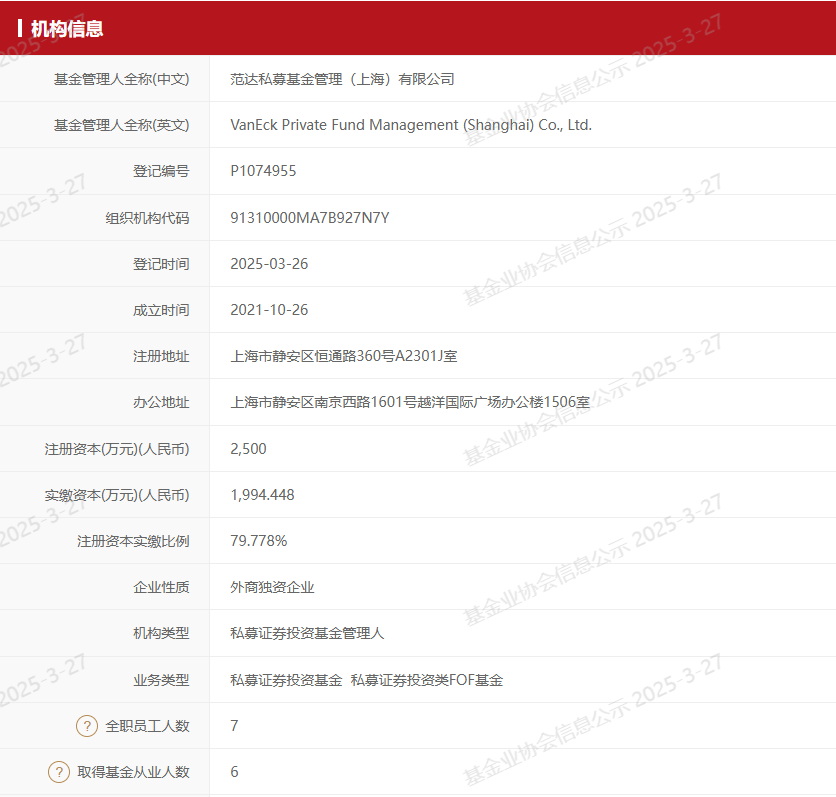The width and height of the screenshot is (836, 797).
Task: Select the registration number P1074955
Action: [x=263, y=171]
